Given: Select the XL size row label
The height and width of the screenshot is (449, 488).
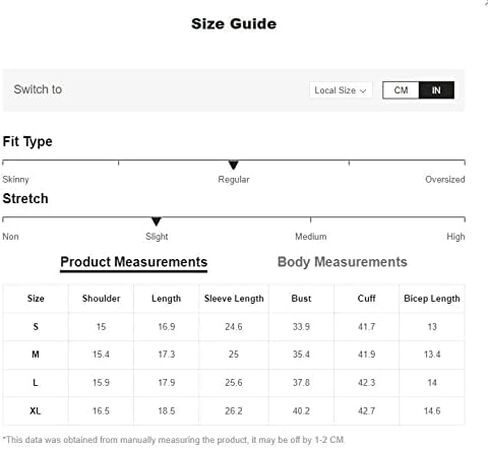Looking at the screenshot, I should [x=35, y=411].
